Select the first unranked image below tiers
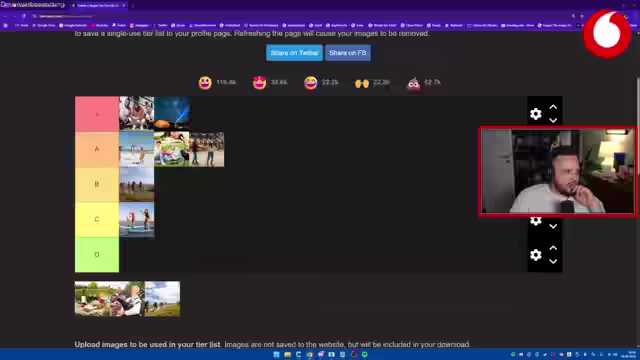 click(x=109, y=299)
